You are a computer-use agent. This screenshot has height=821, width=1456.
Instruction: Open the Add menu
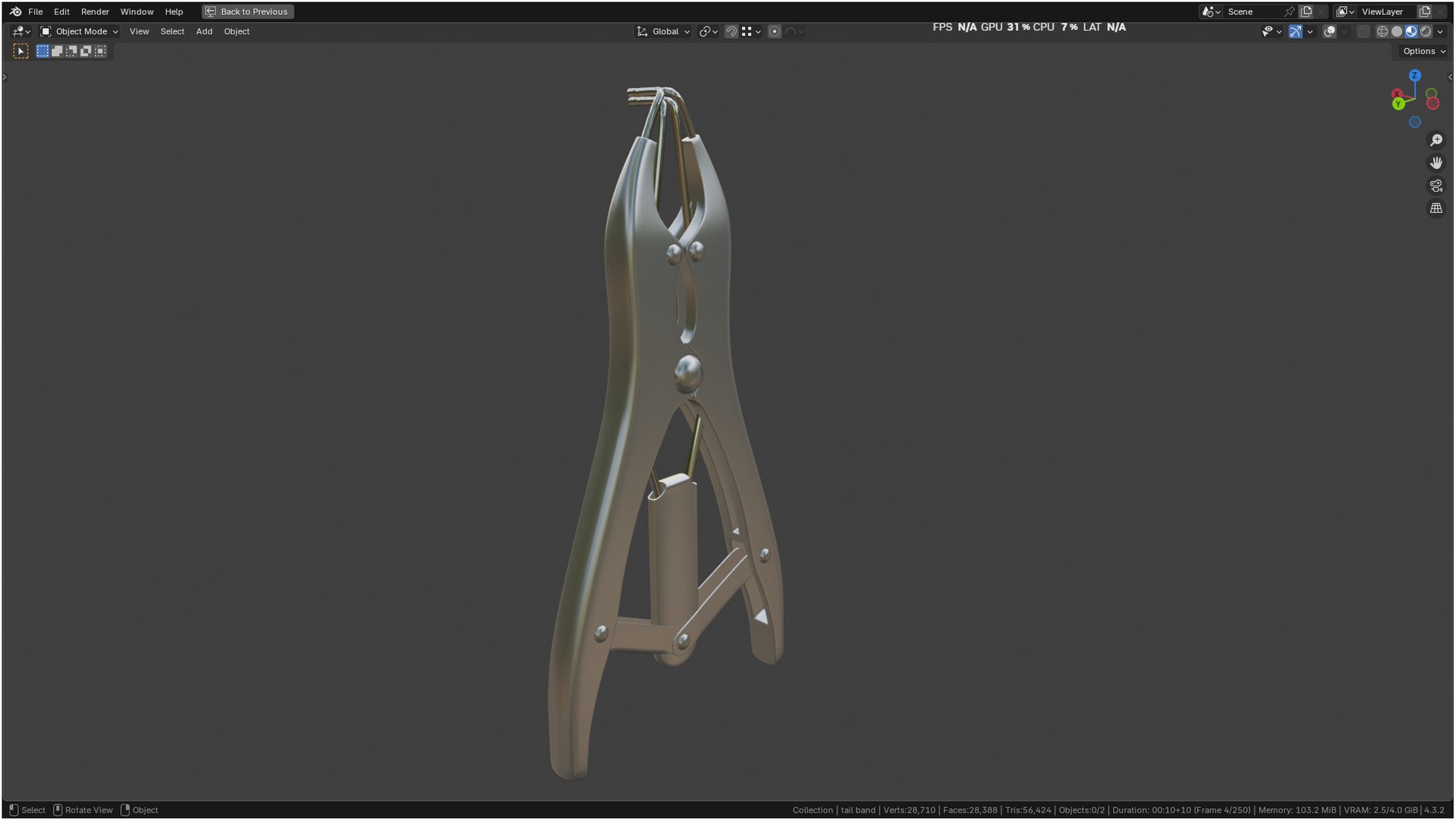[204, 31]
